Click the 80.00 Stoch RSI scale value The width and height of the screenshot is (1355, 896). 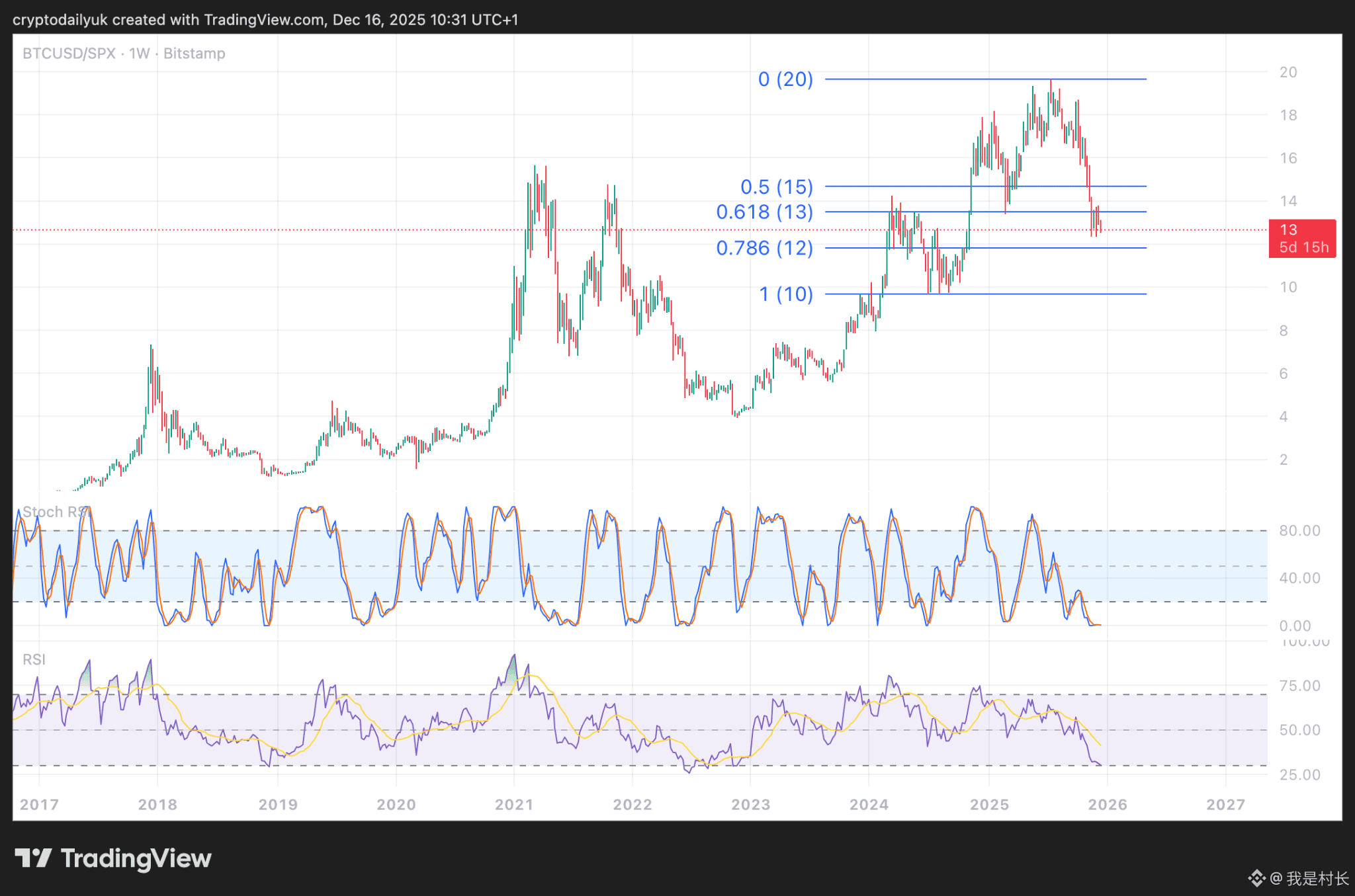coord(1299,531)
